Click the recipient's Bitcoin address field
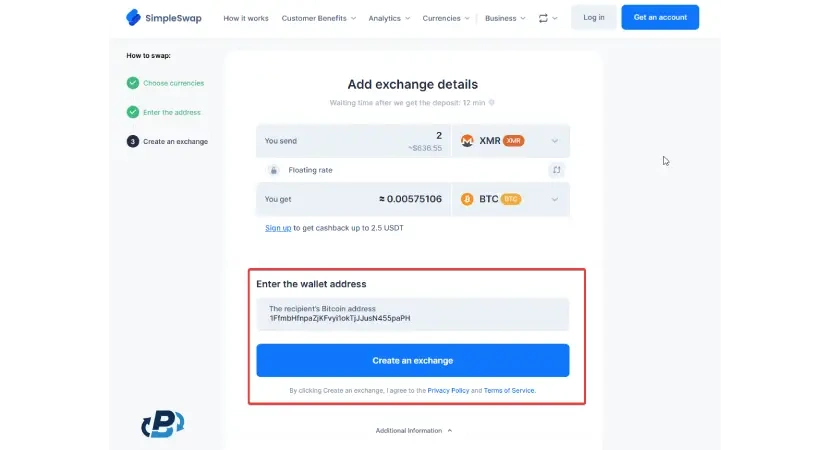The width and height of the screenshot is (830, 450). pos(413,314)
